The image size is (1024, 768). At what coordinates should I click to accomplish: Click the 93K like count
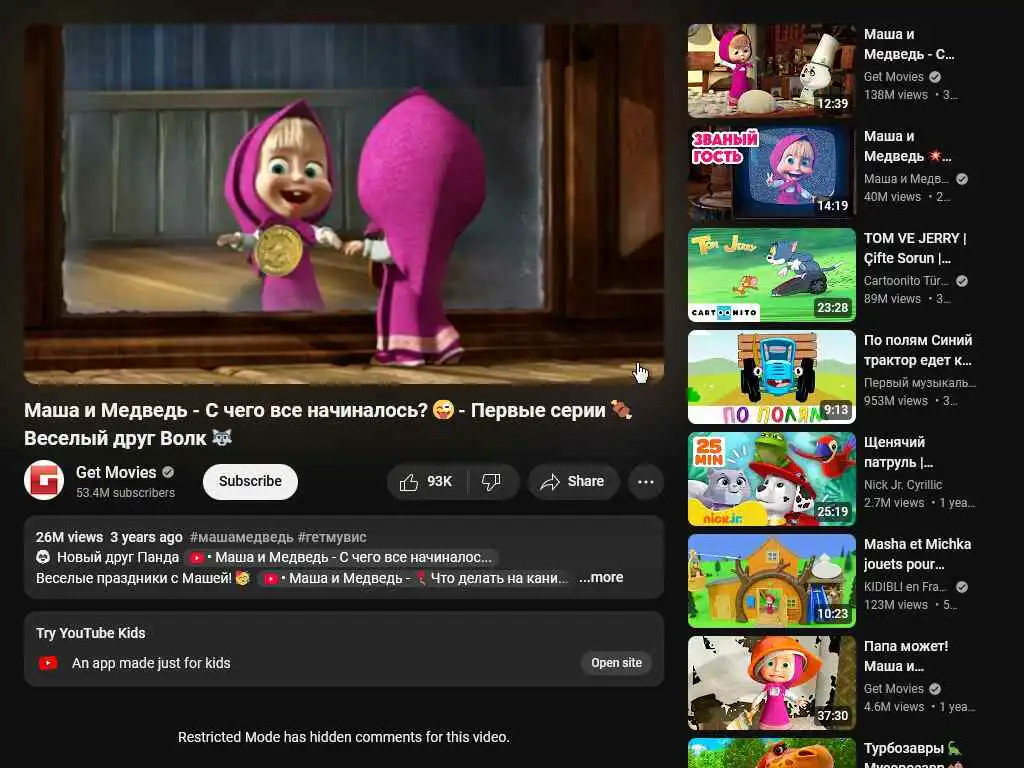click(x=439, y=481)
